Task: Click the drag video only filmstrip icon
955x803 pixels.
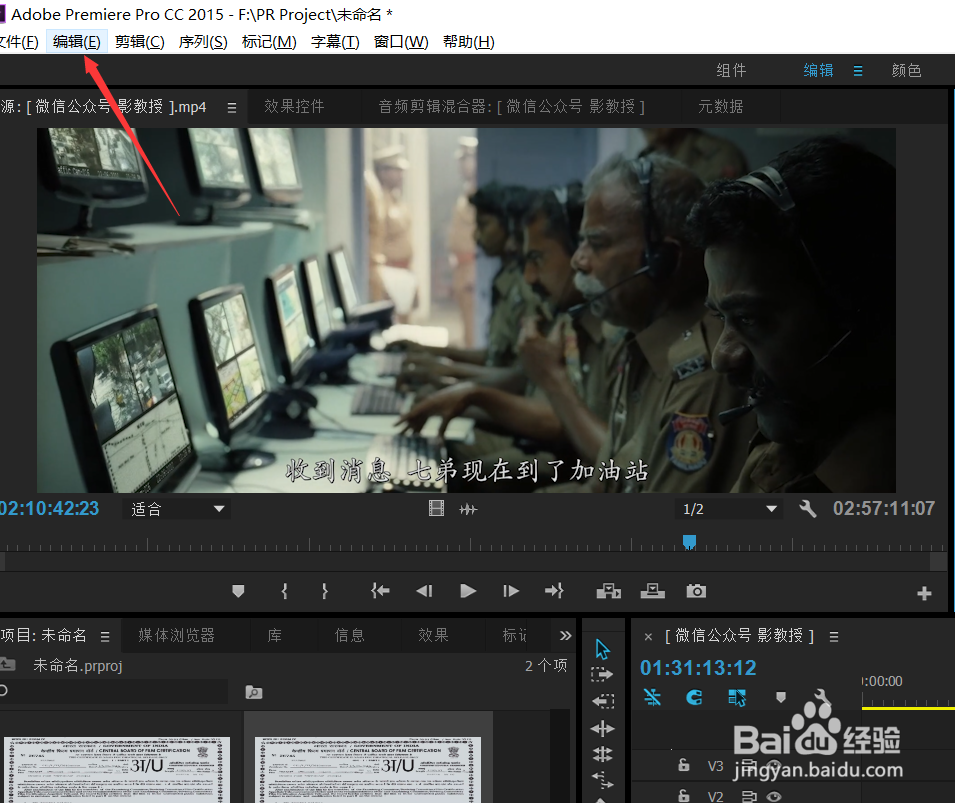Action: click(x=436, y=508)
